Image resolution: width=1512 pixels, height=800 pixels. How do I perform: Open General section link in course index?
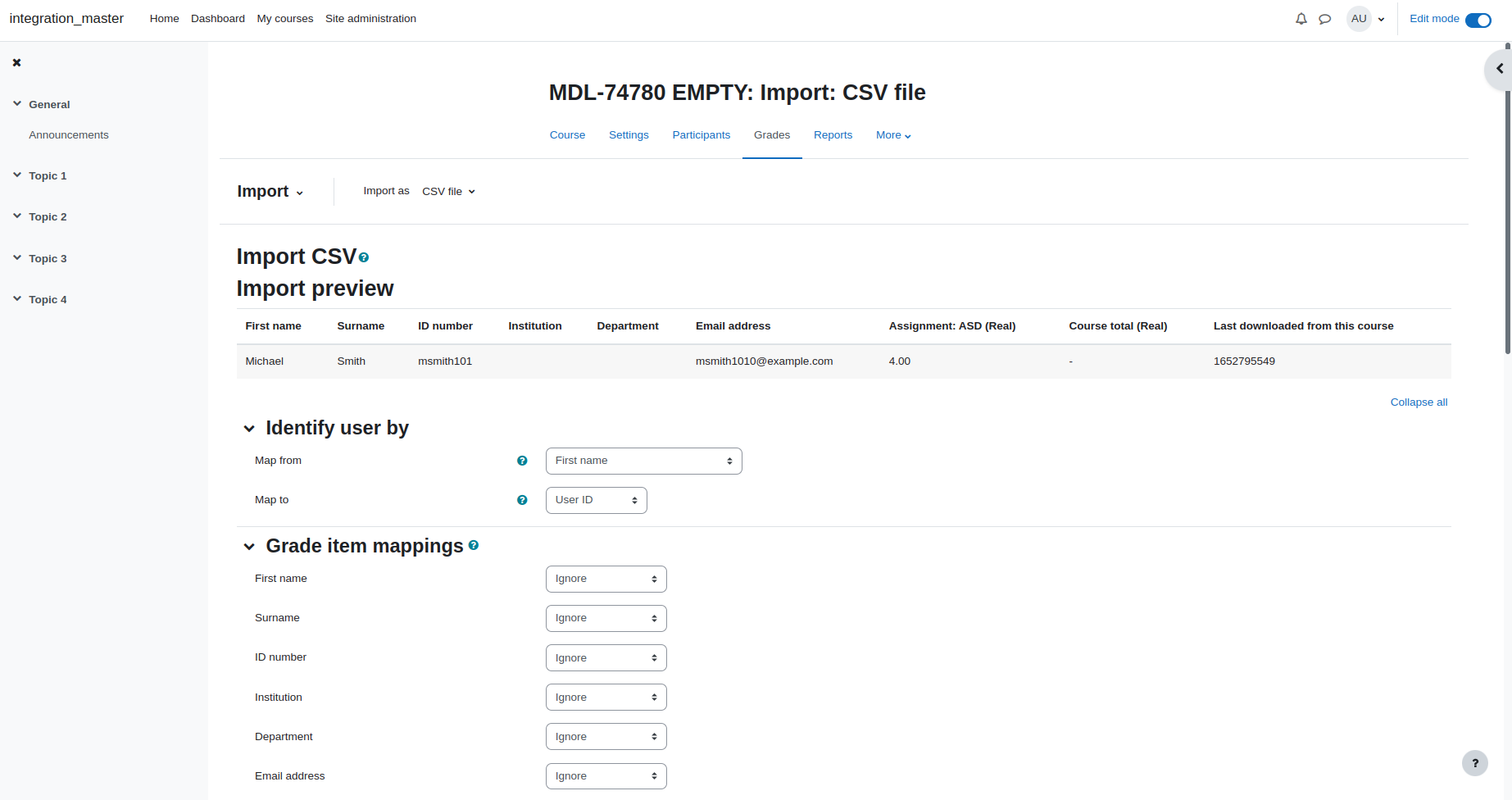(x=49, y=104)
